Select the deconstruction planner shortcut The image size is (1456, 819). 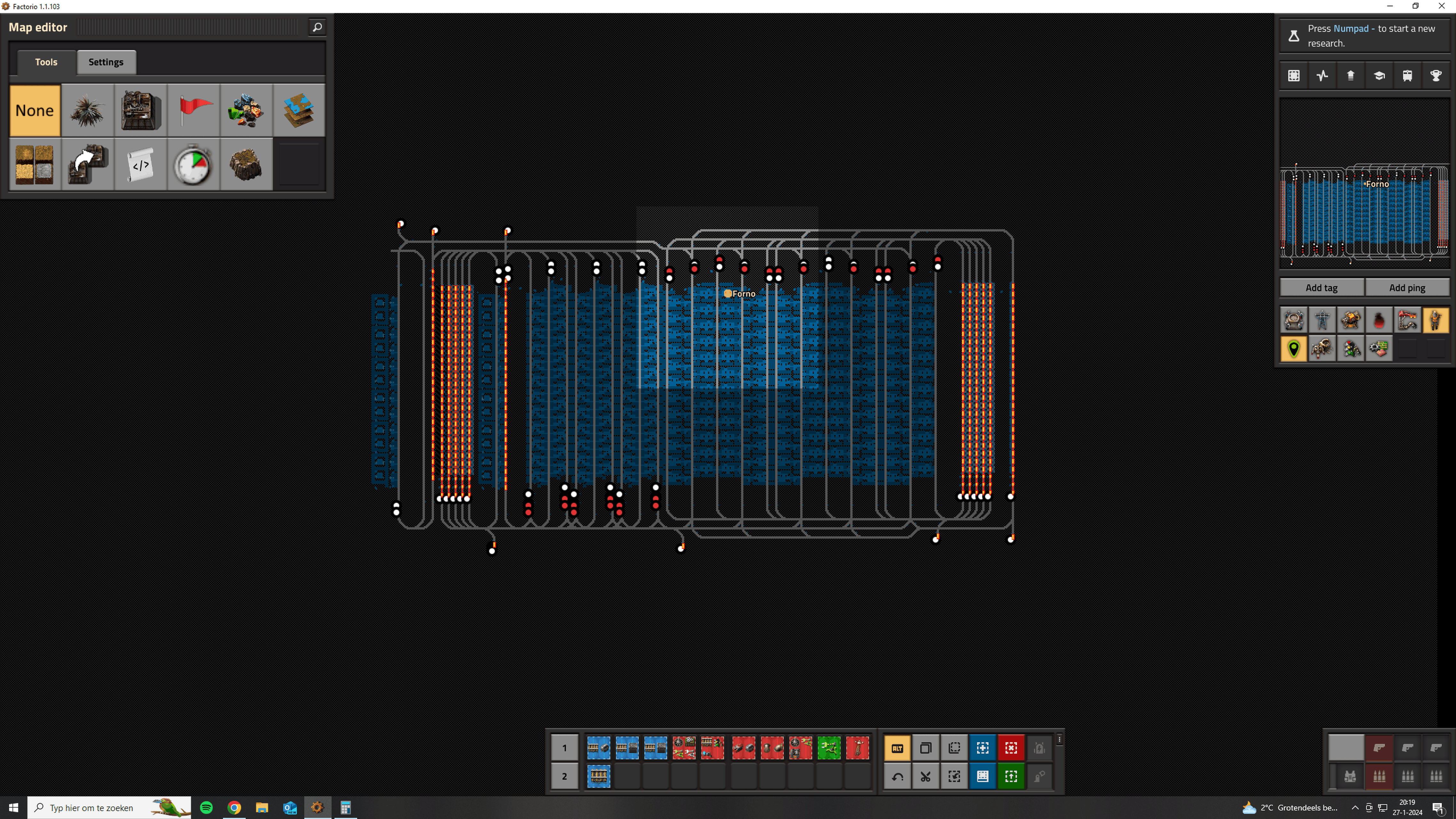pyautogui.click(x=1011, y=748)
